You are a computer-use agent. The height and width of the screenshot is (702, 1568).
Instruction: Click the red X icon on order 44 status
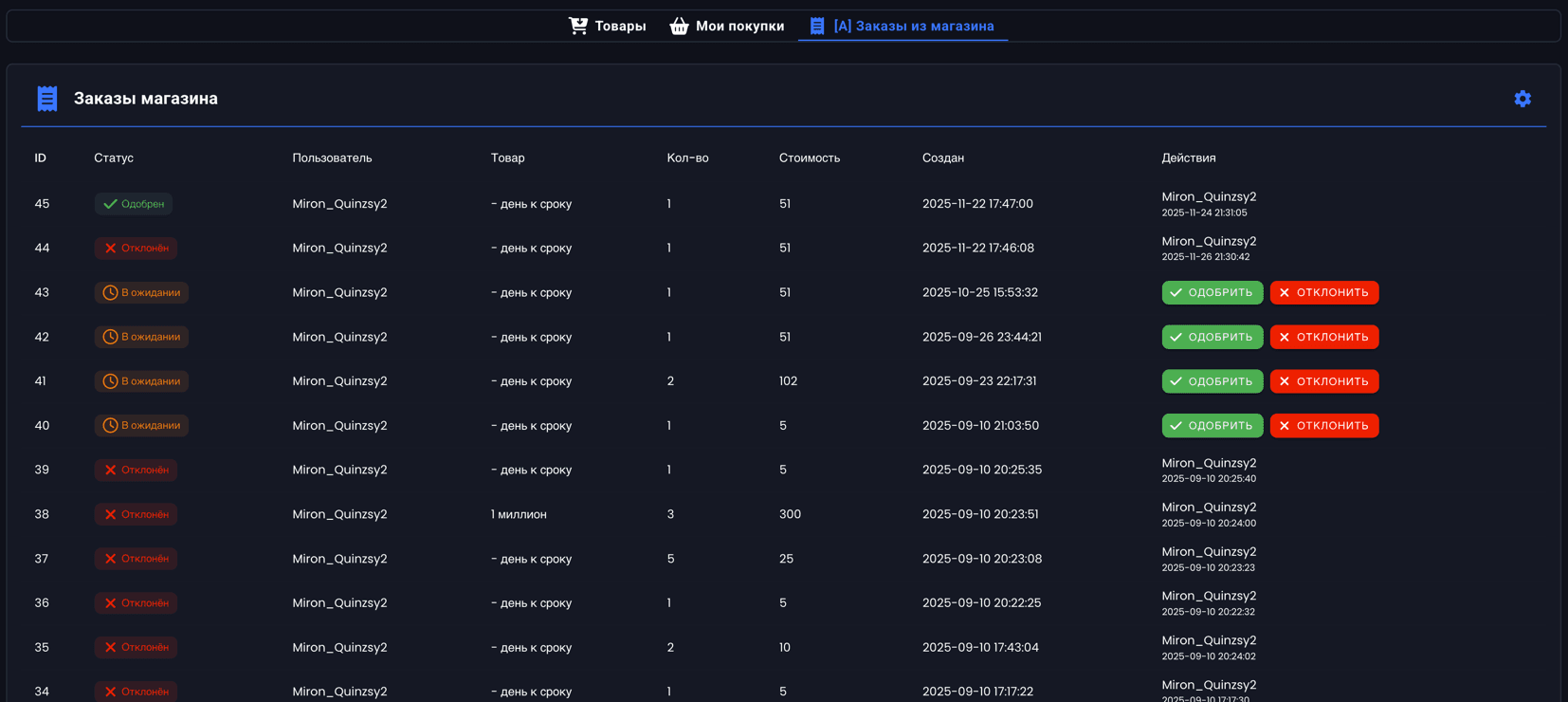pos(110,249)
